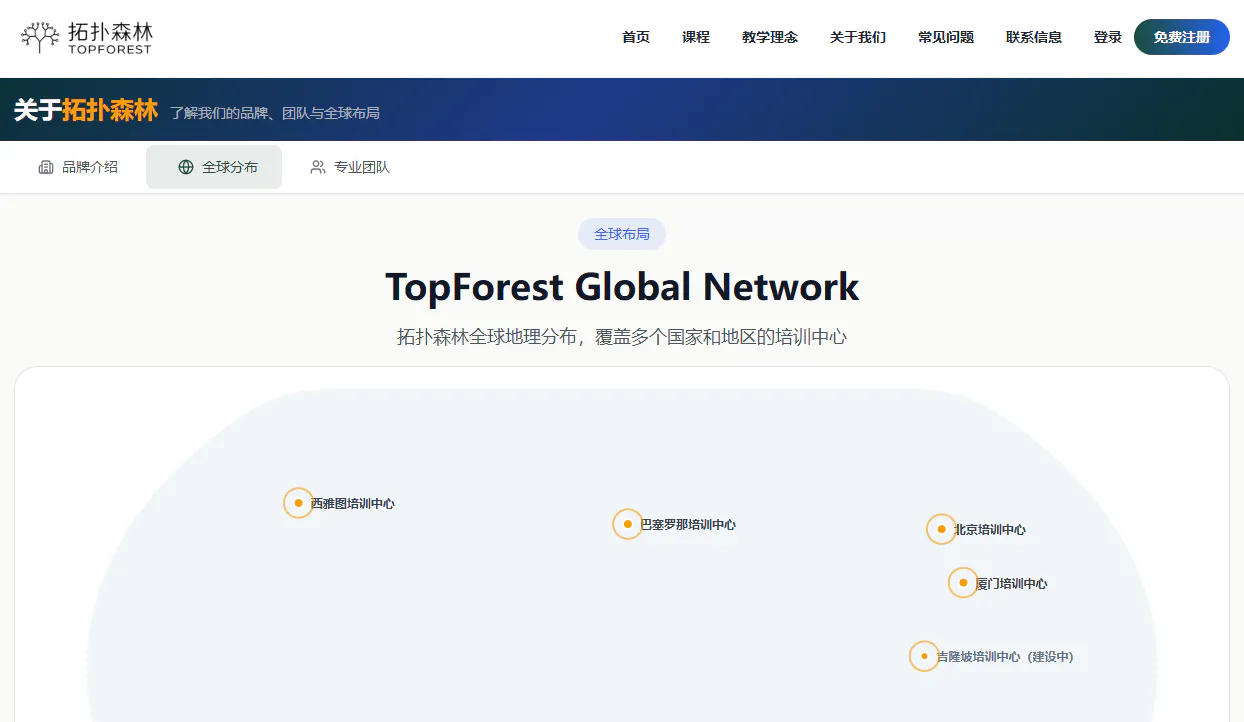1244x722 pixels.
Task: Select the 巴塞罗那培训中心 map marker dot
Action: 627,524
